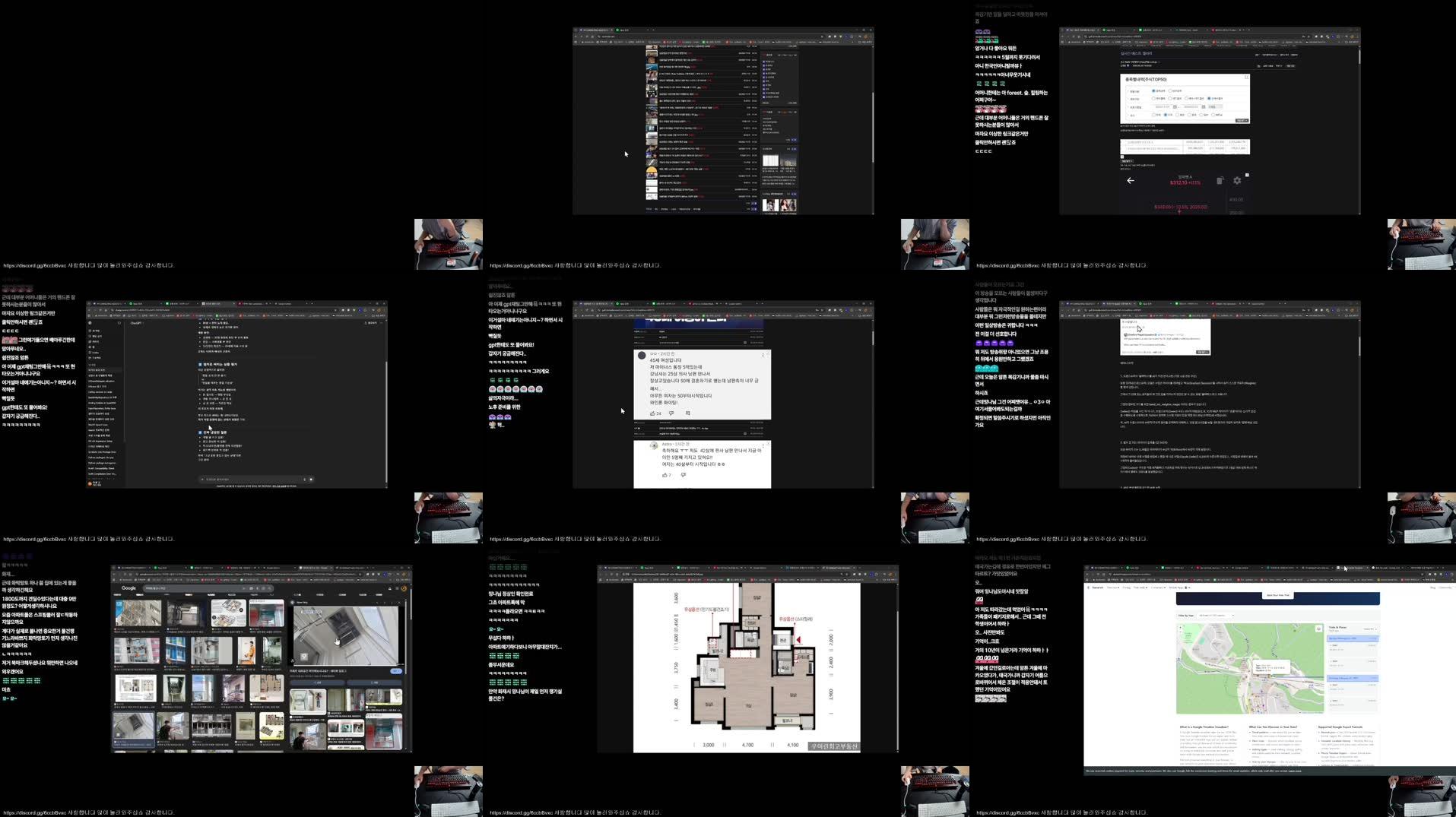Expand the Visits & Places sort dropdown
This screenshot has width=1456, height=817.
[x=1369, y=629]
